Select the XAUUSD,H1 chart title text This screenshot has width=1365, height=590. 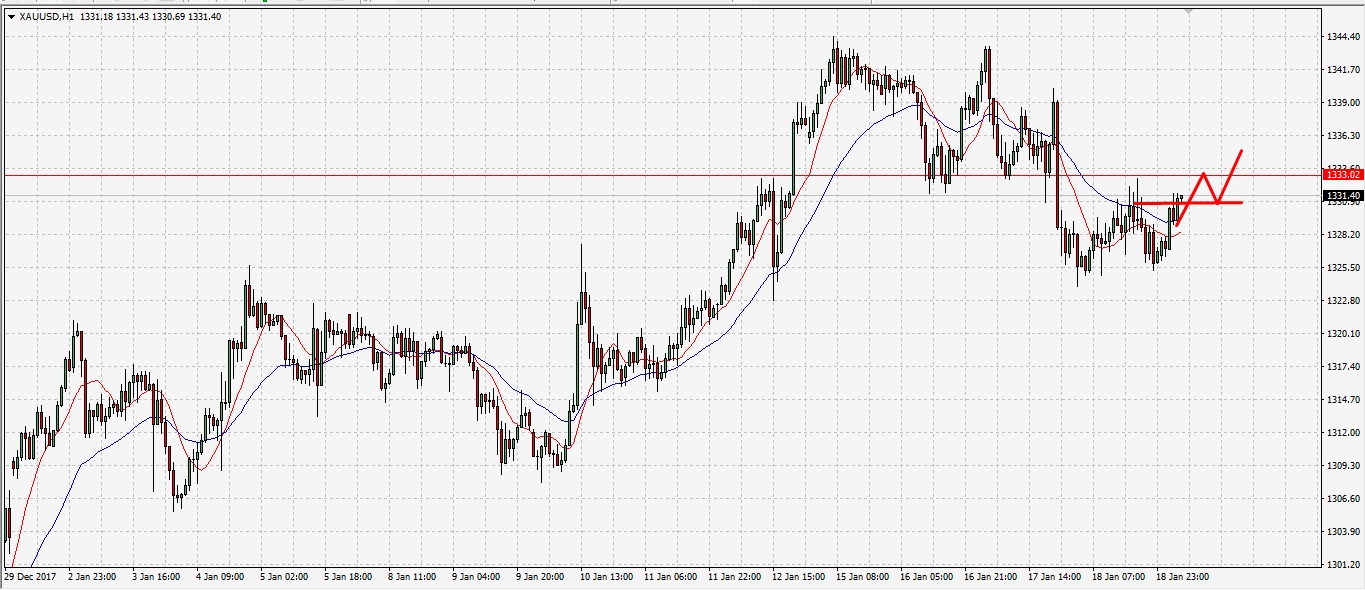coord(46,16)
